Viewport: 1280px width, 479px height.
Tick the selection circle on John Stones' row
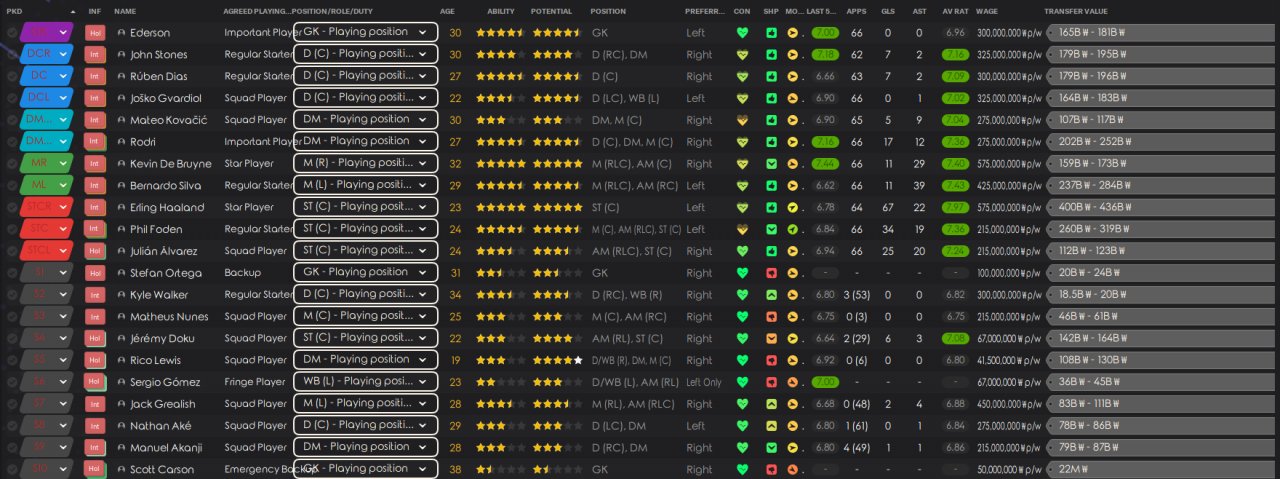point(11,55)
